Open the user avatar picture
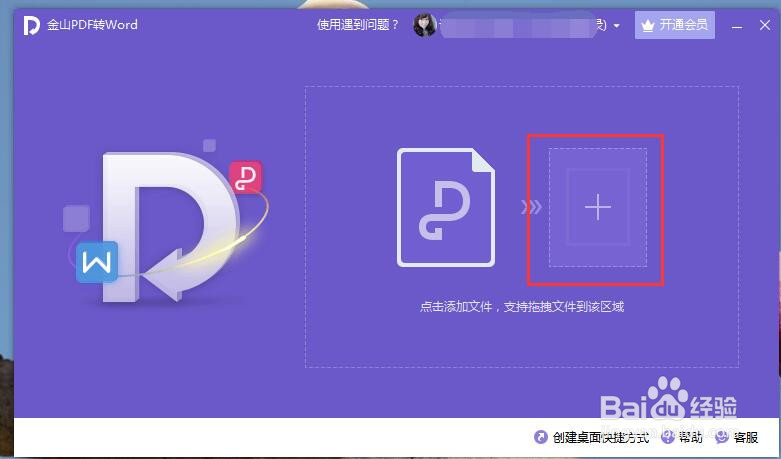781x459 pixels. click(425, 25)
